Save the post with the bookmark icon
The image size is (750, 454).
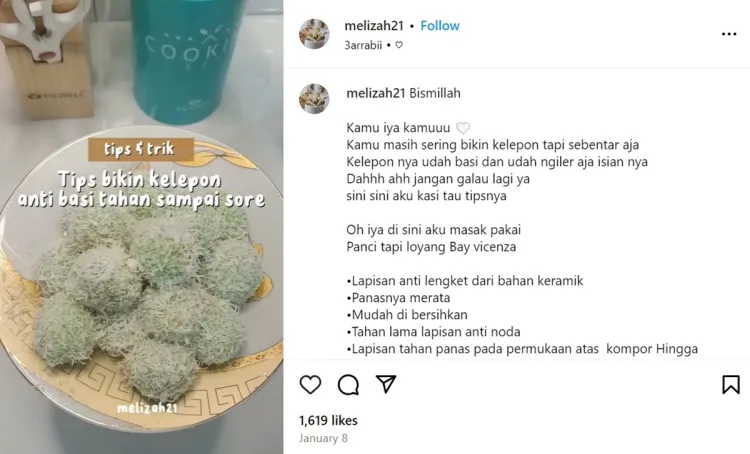(x=731, y=385)
